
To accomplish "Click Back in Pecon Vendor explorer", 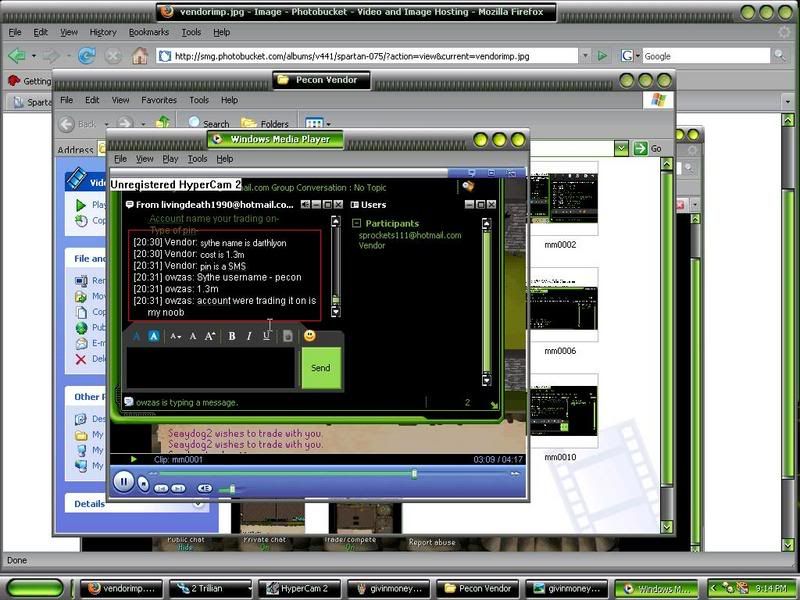I will point(77,124).
